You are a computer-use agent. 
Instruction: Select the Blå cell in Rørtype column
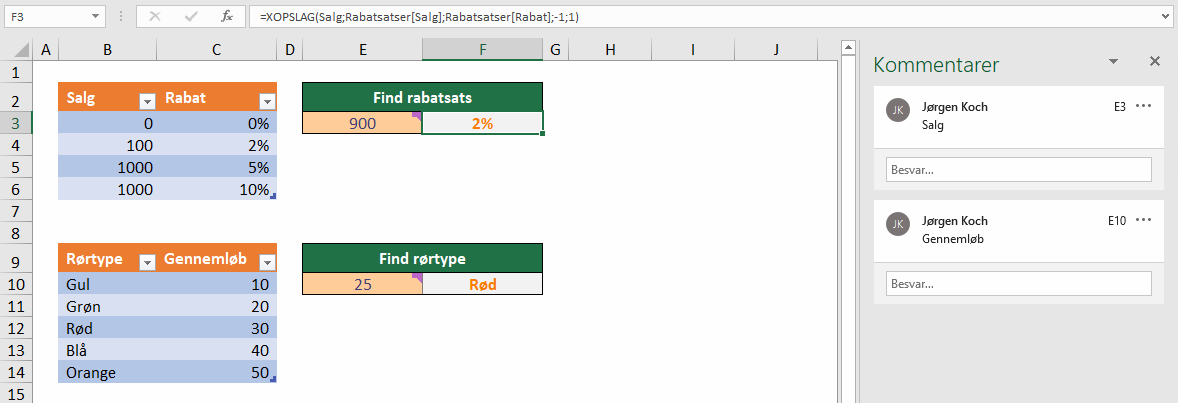107,350
